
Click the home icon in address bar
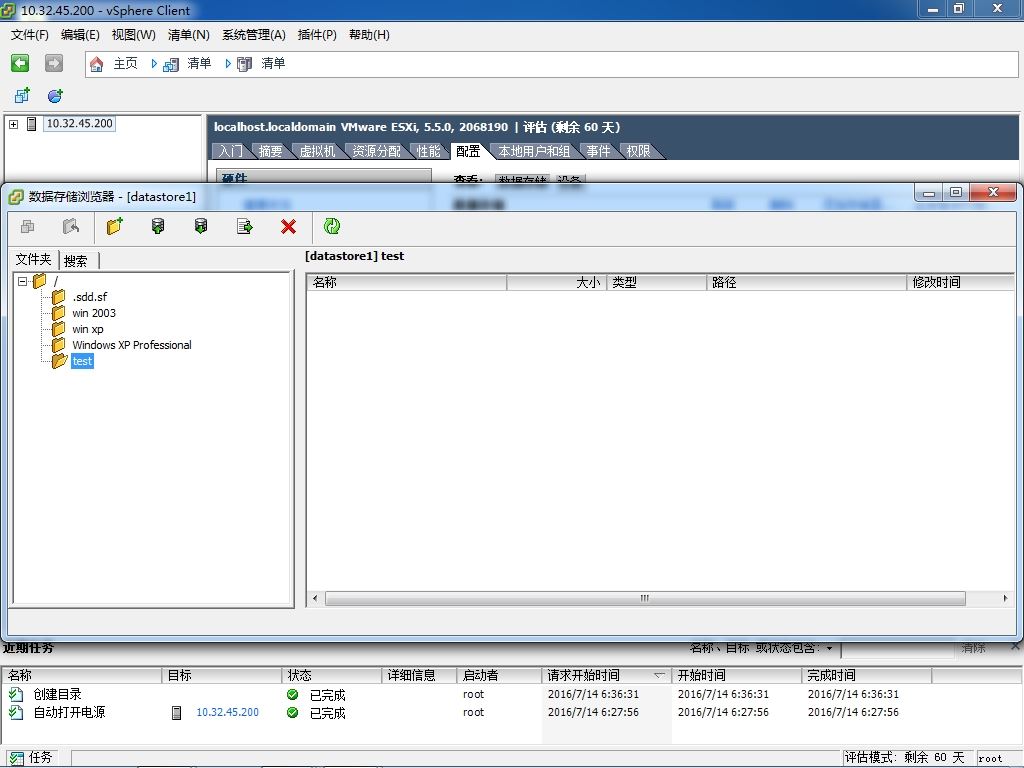click(x=97, y=64)
